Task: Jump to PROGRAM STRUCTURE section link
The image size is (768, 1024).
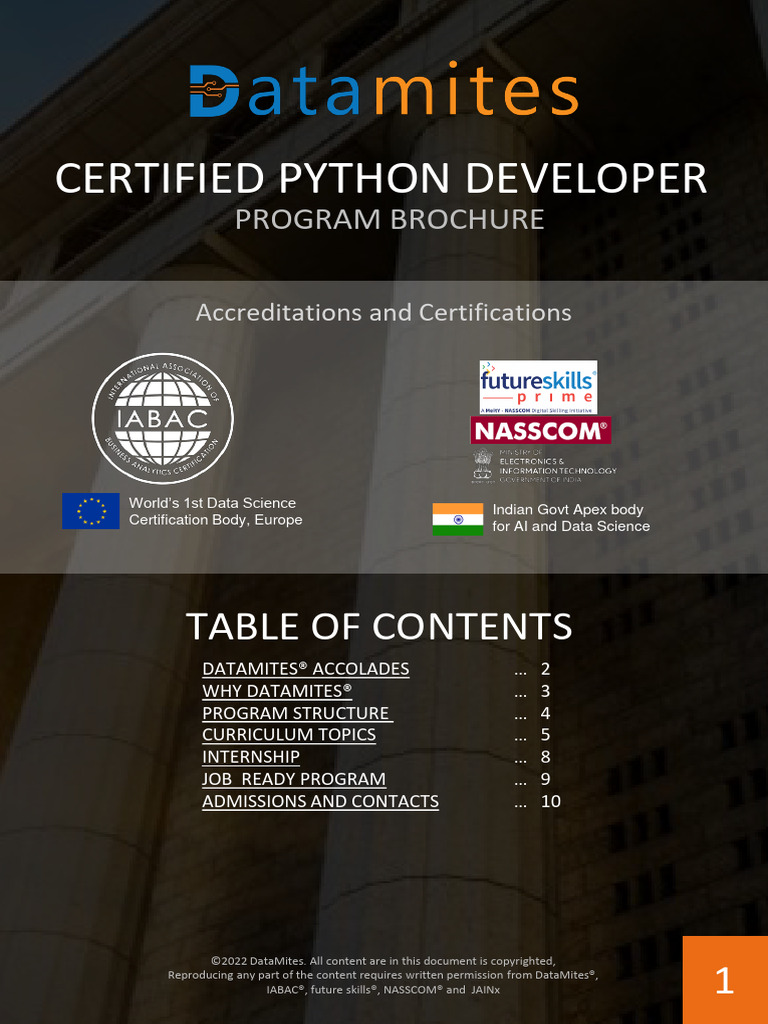Action: pyautogui.click(x=298, y=713)
